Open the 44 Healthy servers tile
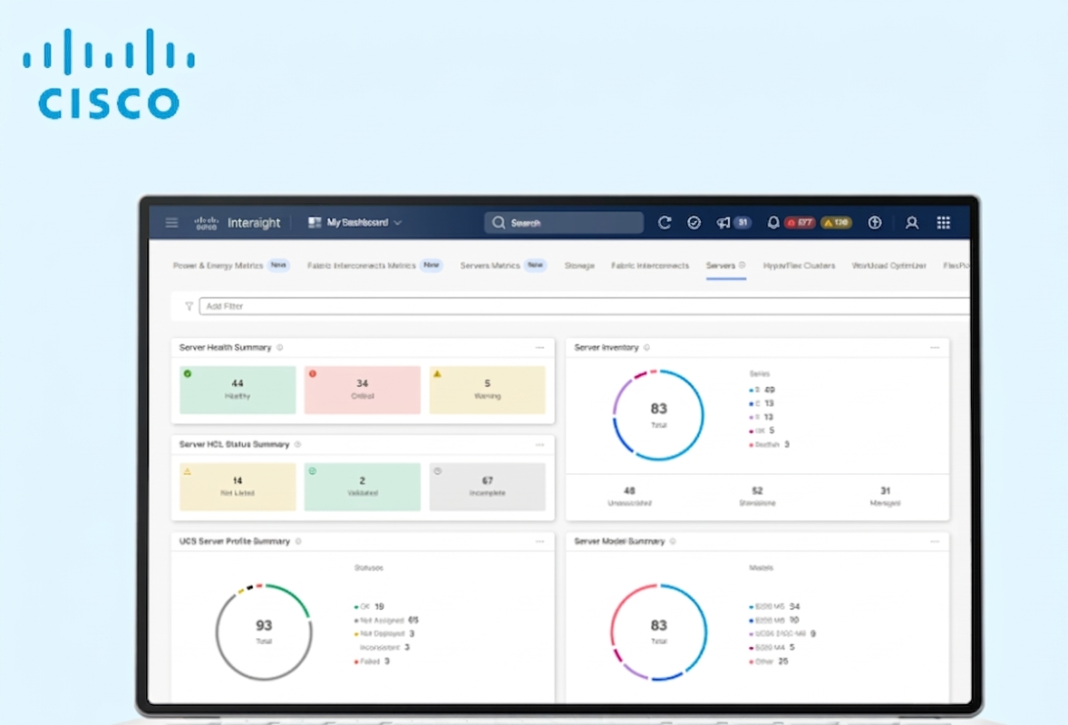The height and width of the screenshot is (725, 1068). [238, 390]
